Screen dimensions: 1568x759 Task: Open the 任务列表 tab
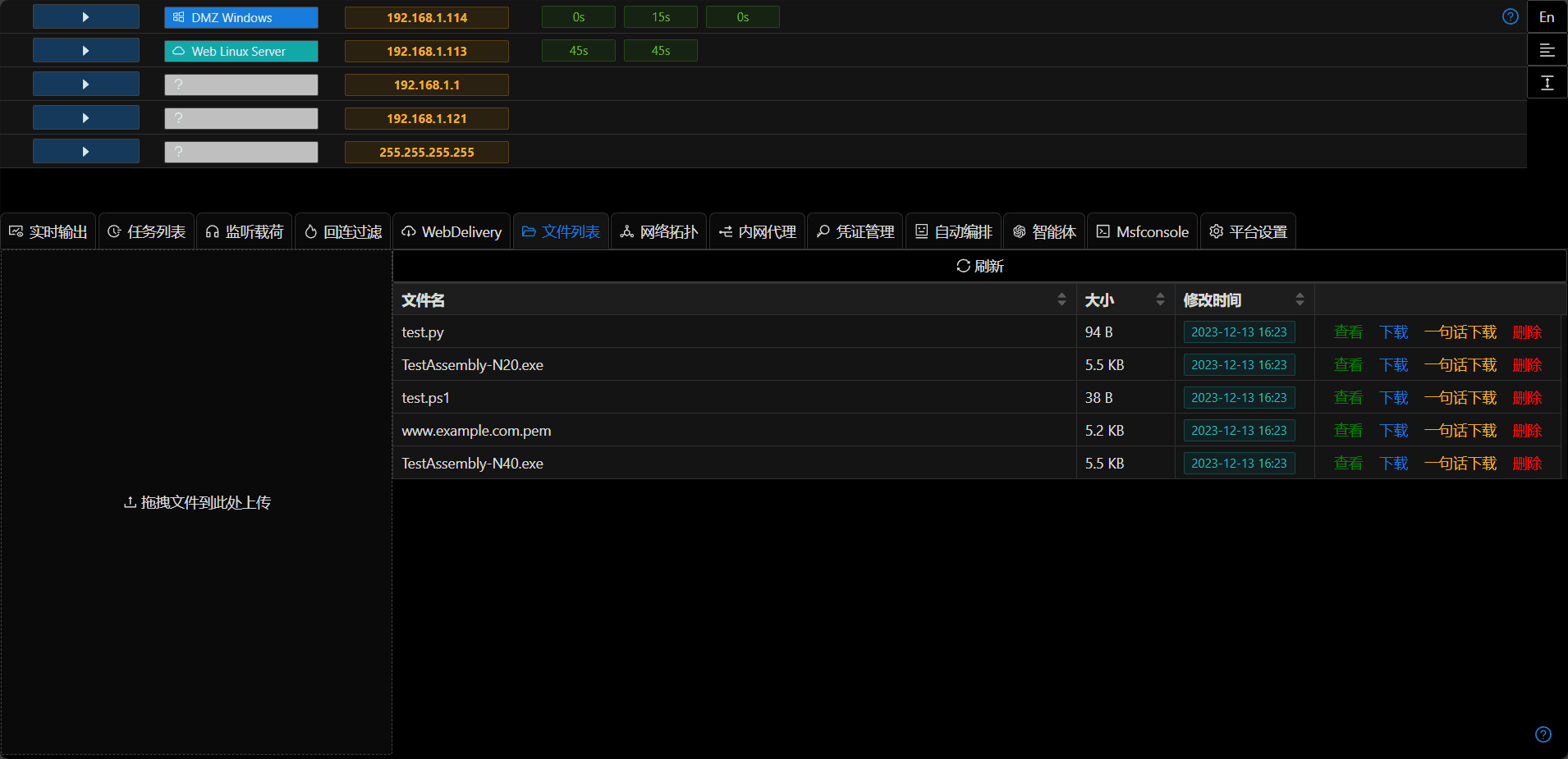coord(146,231)
